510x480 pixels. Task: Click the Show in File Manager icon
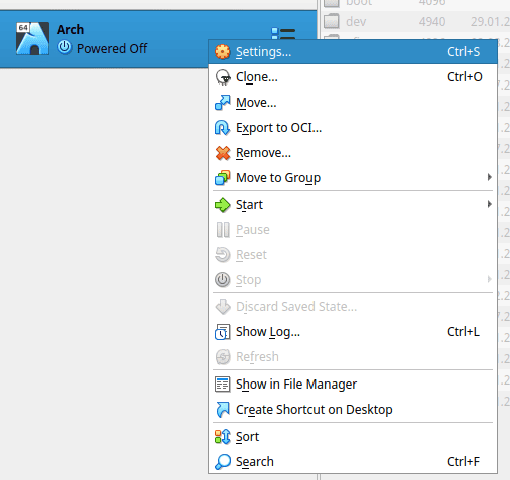tap(222, 384)
